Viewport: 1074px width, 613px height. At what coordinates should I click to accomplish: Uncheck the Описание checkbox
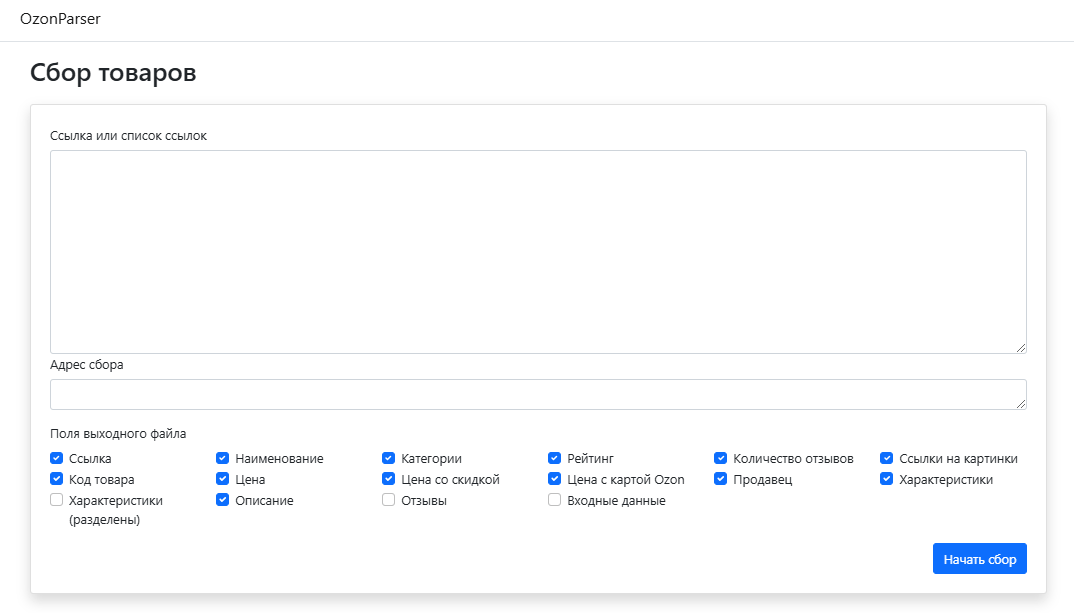point(223,500)
